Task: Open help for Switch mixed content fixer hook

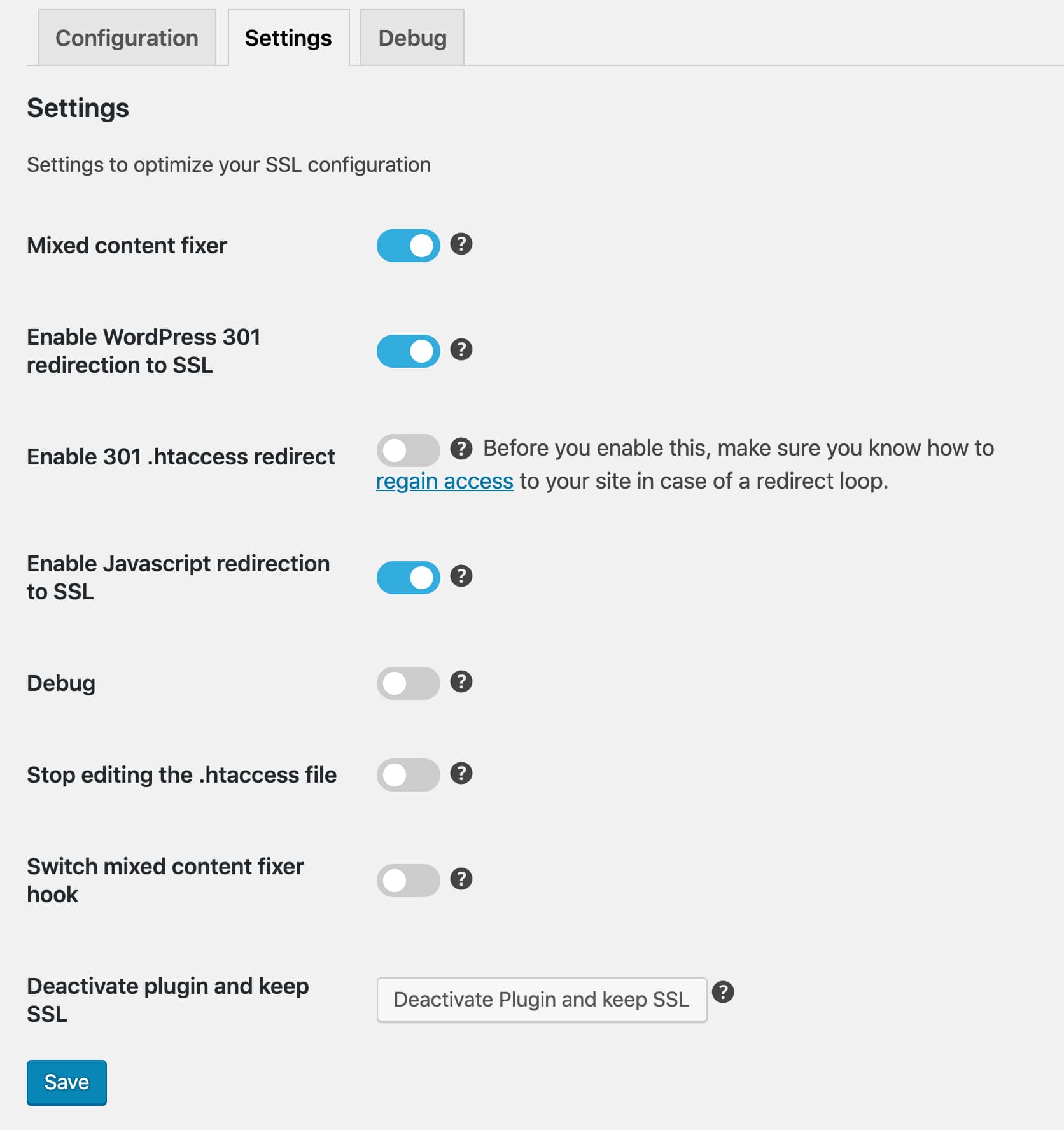Action: click(461, 880)
